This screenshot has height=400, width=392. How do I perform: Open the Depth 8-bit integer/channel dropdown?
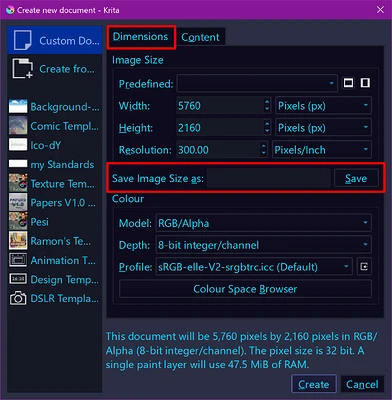(x=263, y=245)
